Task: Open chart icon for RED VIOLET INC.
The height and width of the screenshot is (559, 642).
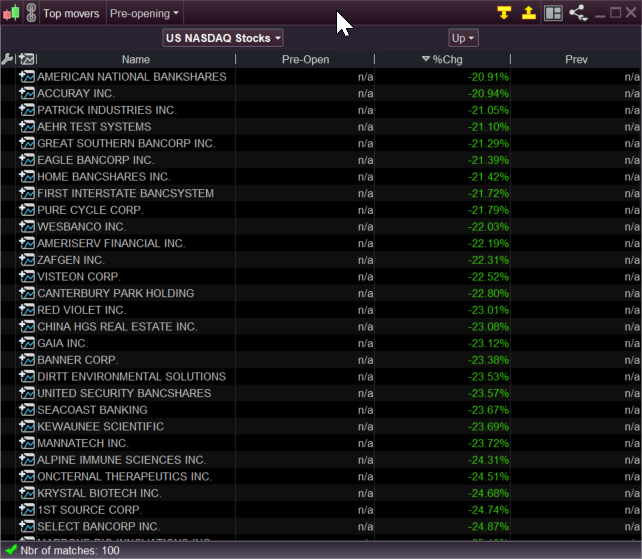Action: pos(27,310)
